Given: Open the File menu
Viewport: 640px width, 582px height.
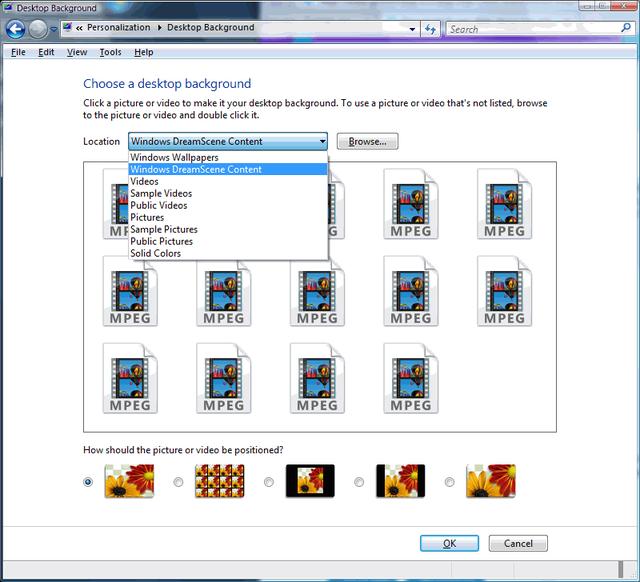Looking at the screenshot, I should click(18, 52).
